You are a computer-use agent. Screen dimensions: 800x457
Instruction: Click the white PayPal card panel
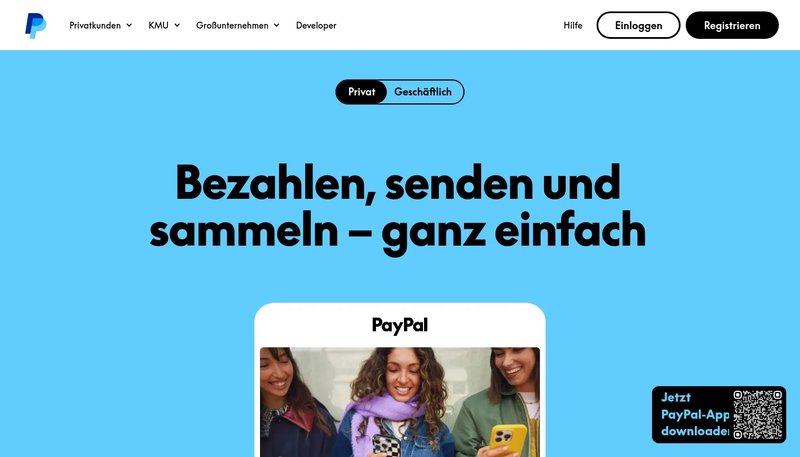[400, 380]
